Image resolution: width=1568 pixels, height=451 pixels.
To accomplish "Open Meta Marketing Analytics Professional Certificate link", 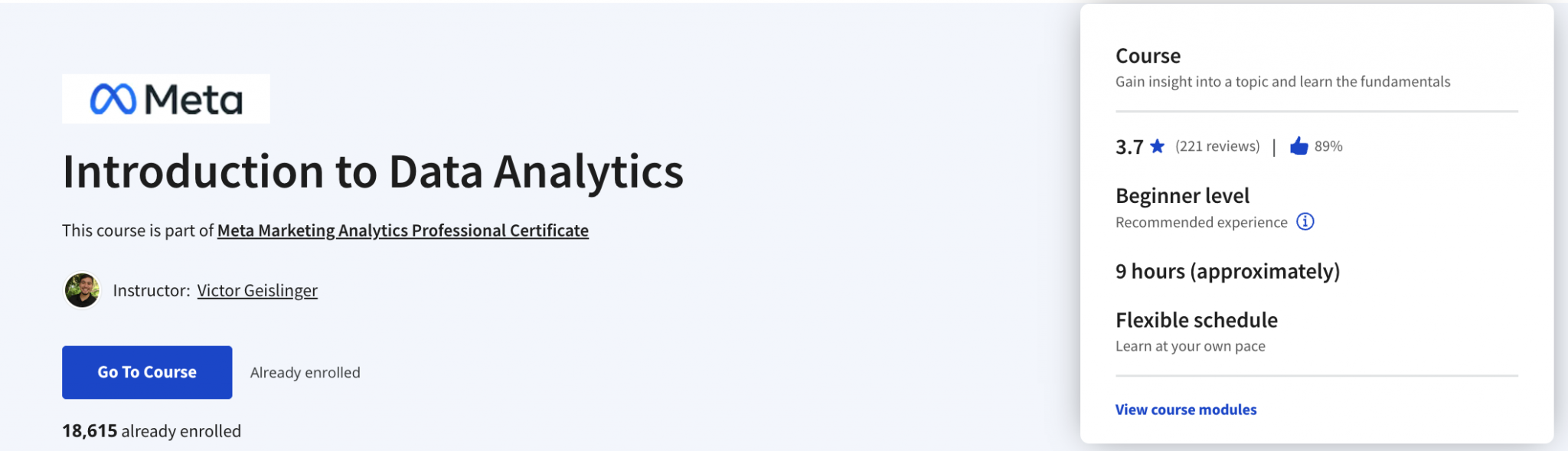I will click(403, 230).
